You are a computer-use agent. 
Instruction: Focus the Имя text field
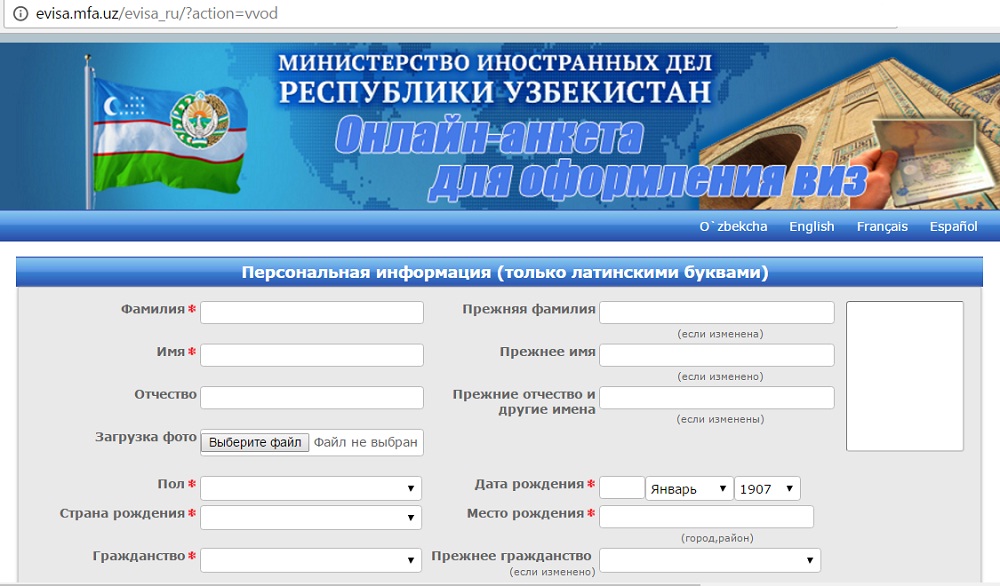point(312,355)
